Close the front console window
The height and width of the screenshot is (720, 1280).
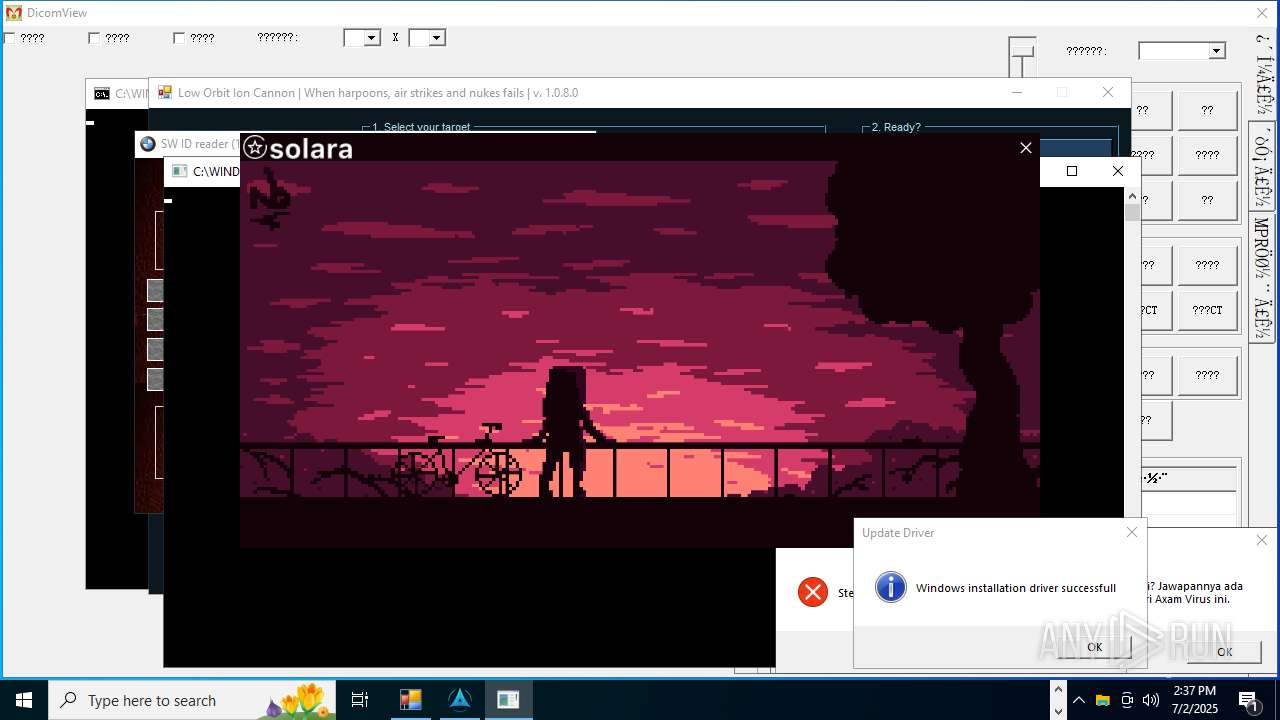click(1118, 171)
